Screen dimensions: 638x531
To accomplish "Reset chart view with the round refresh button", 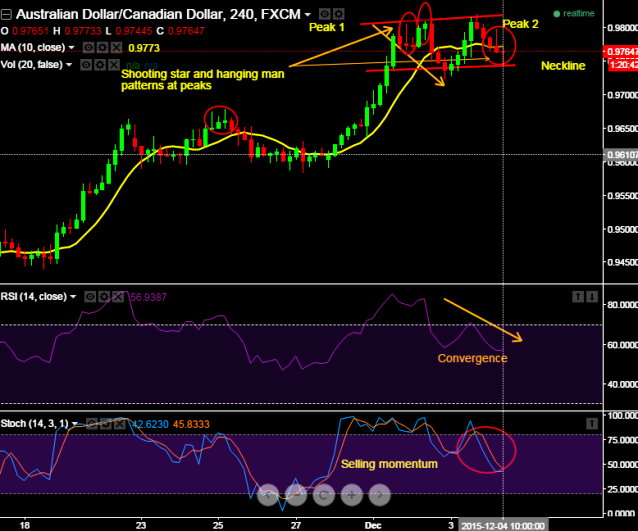I will [324, 495].
